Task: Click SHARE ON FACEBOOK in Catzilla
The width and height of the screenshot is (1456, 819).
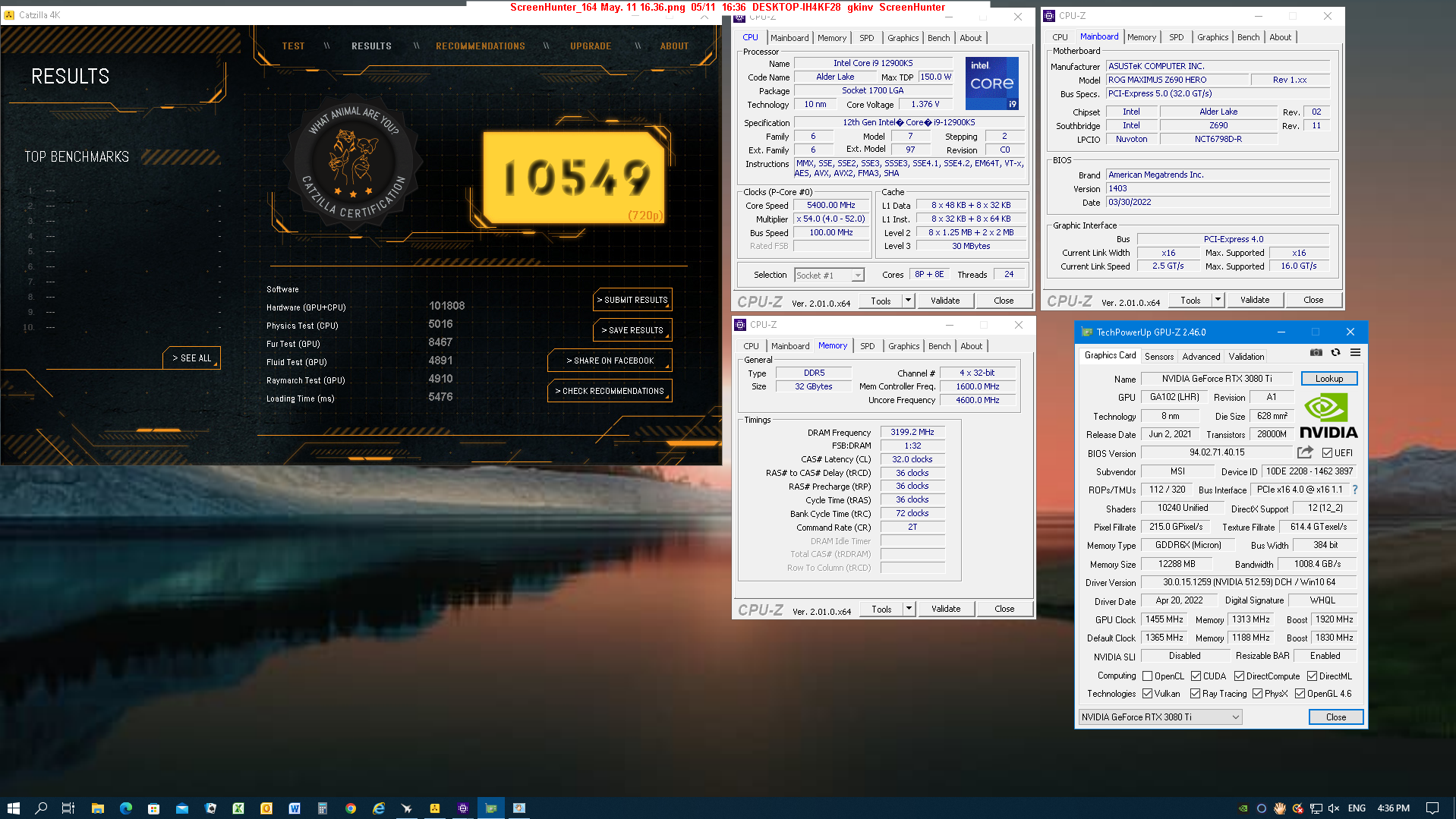Action: [610, 361]
